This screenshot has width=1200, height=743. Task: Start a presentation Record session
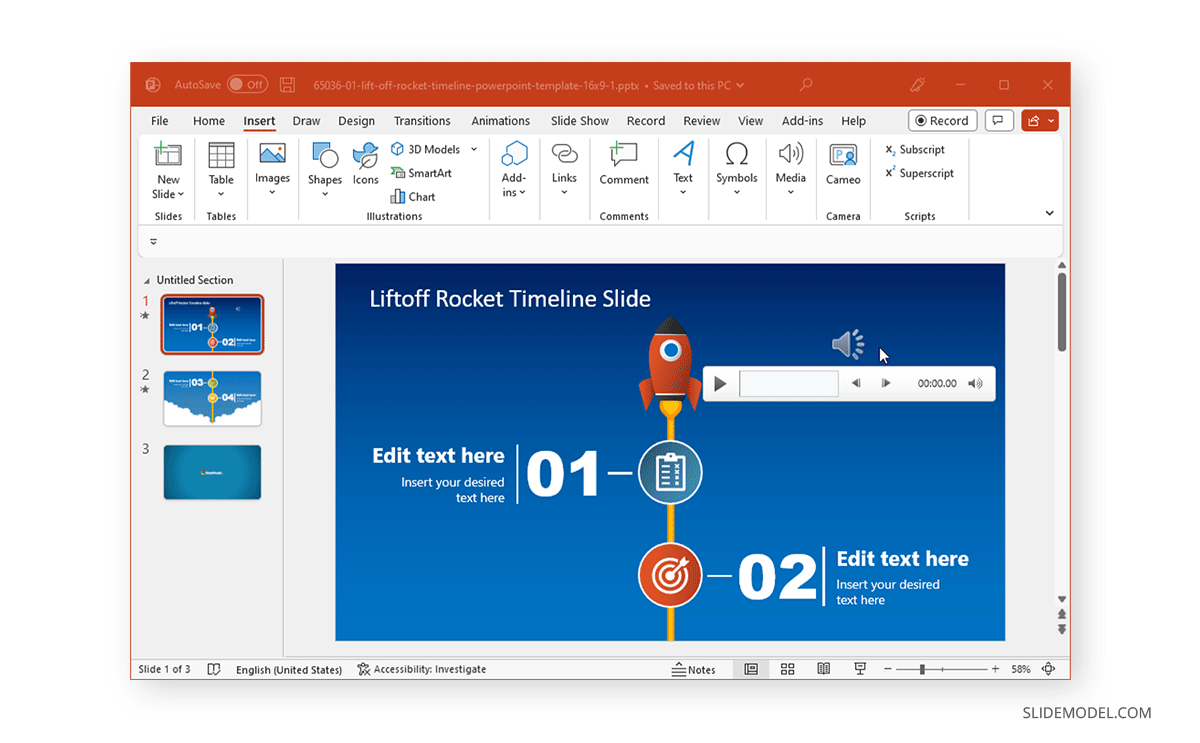[941, 120]
